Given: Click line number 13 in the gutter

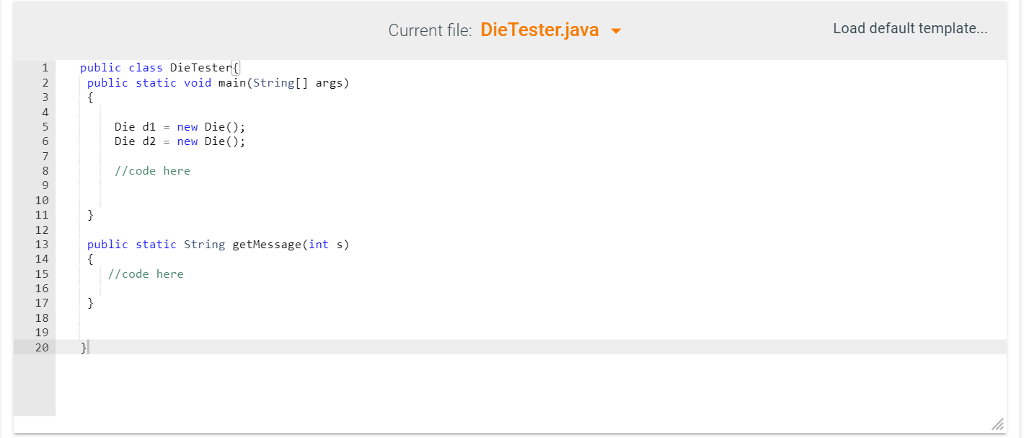Looking at the screenshot, I should click(41, 244).
